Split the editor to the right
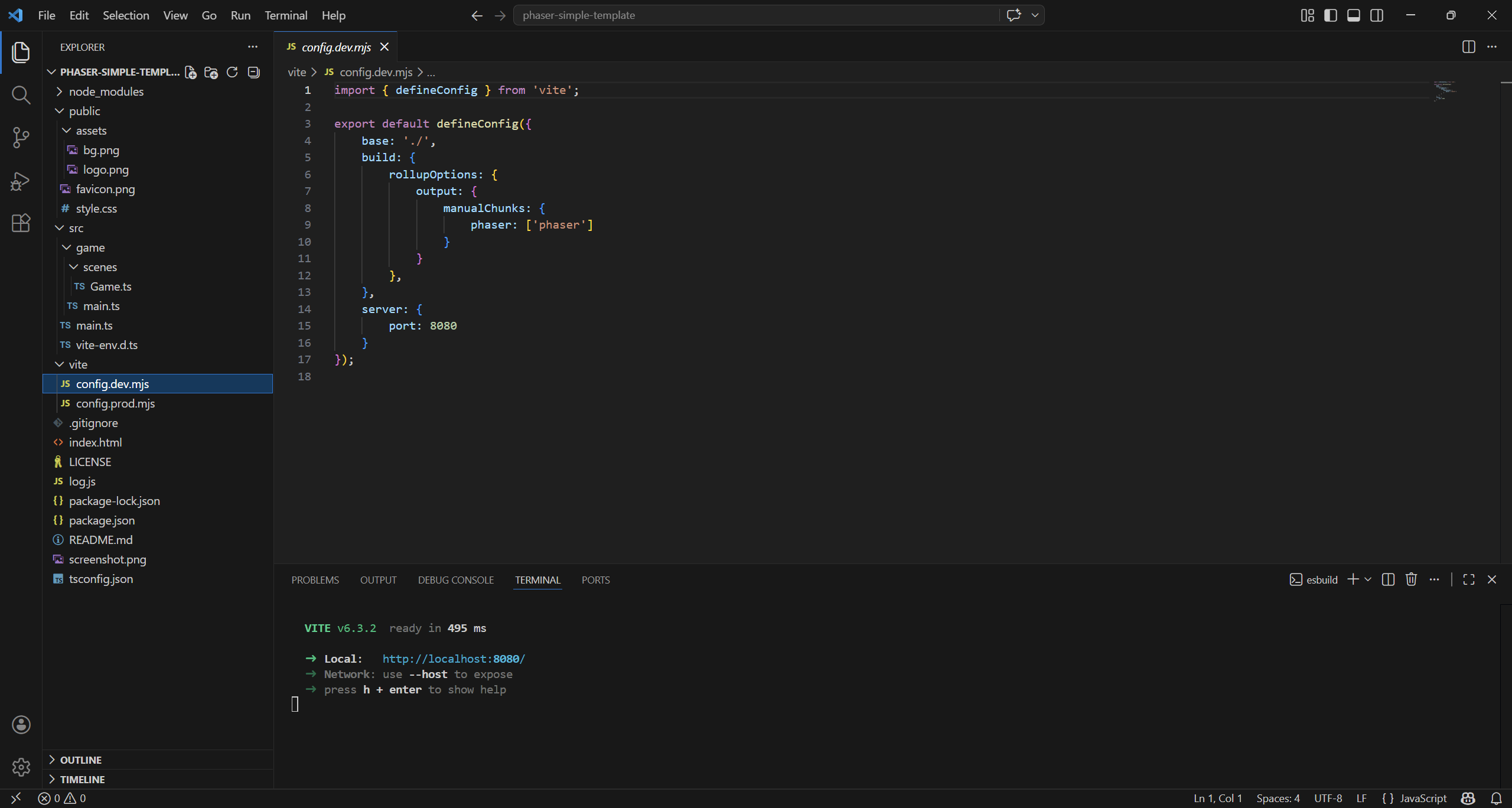 pyautogui.click(x=1468, y=47)
